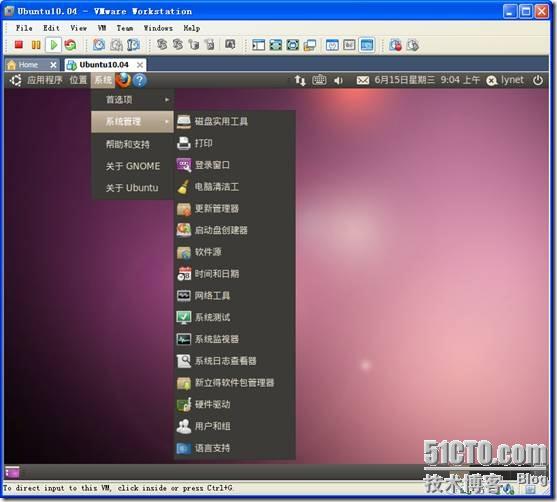
Task: Click the Revert to Snapshot toolbar icon
Action: click(x=116, y=45)
